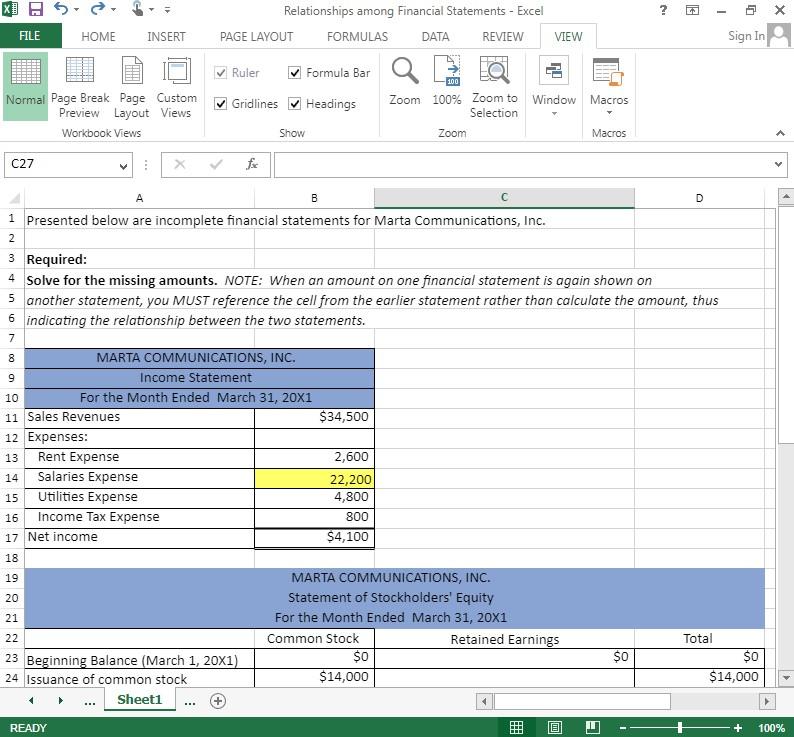Click the zoom slider in status bar

coord(680,728)
